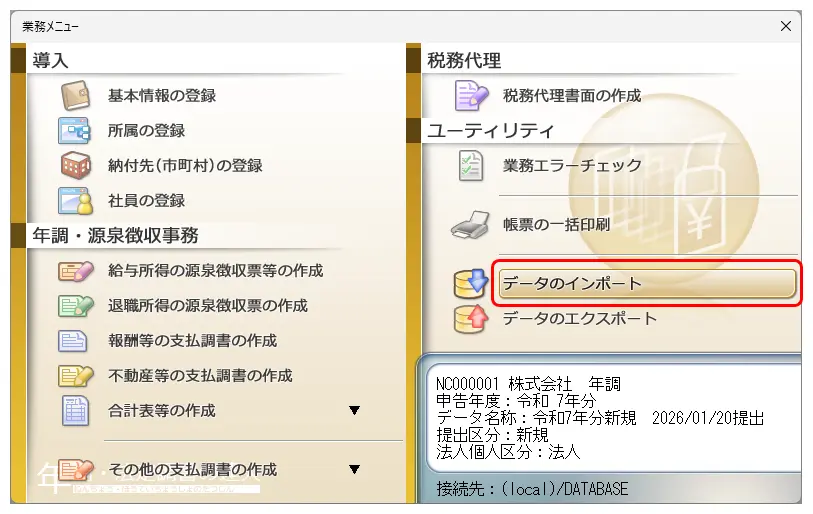
Task: Open 不動産等の支払調書の作成
Action: 200,376
